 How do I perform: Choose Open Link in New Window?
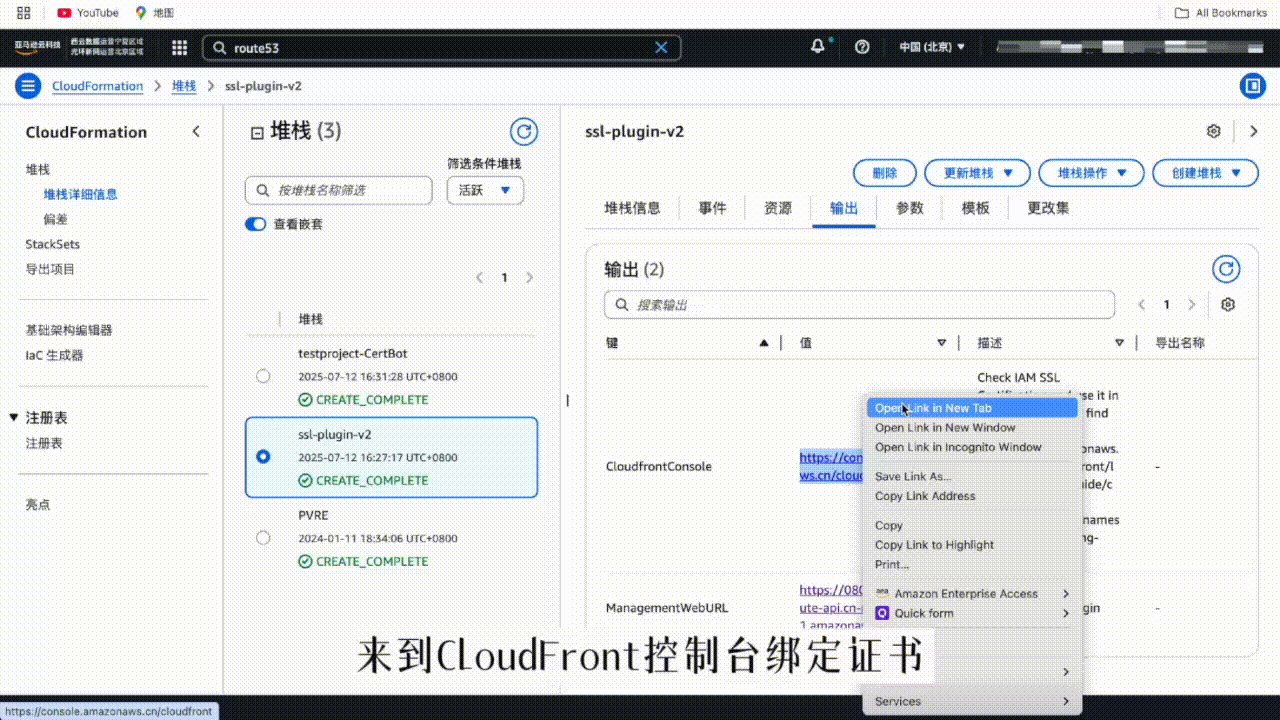pyautogui.click(x=972, y=428)
